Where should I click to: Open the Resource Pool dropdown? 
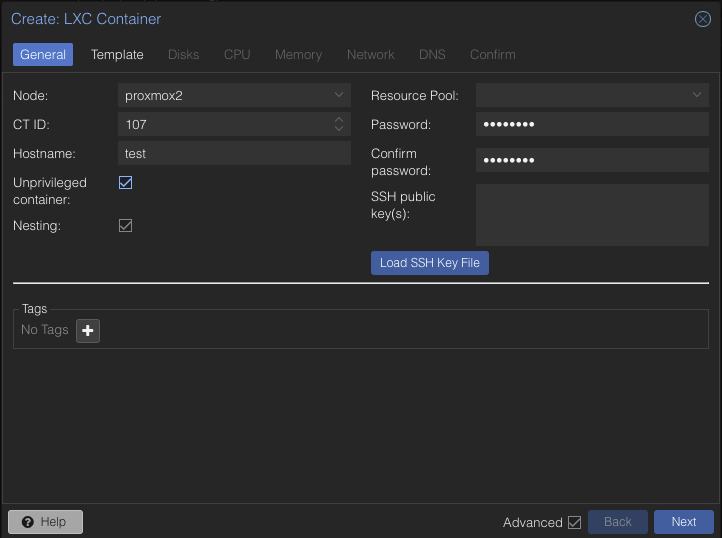click(697, 96)
